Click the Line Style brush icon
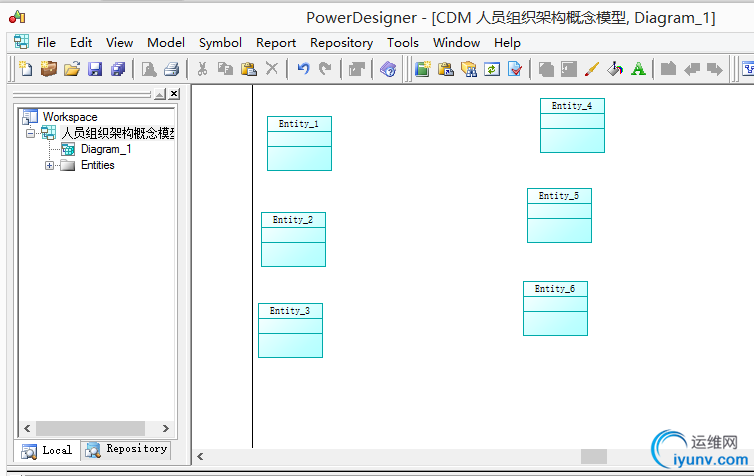 pos(592,69)
